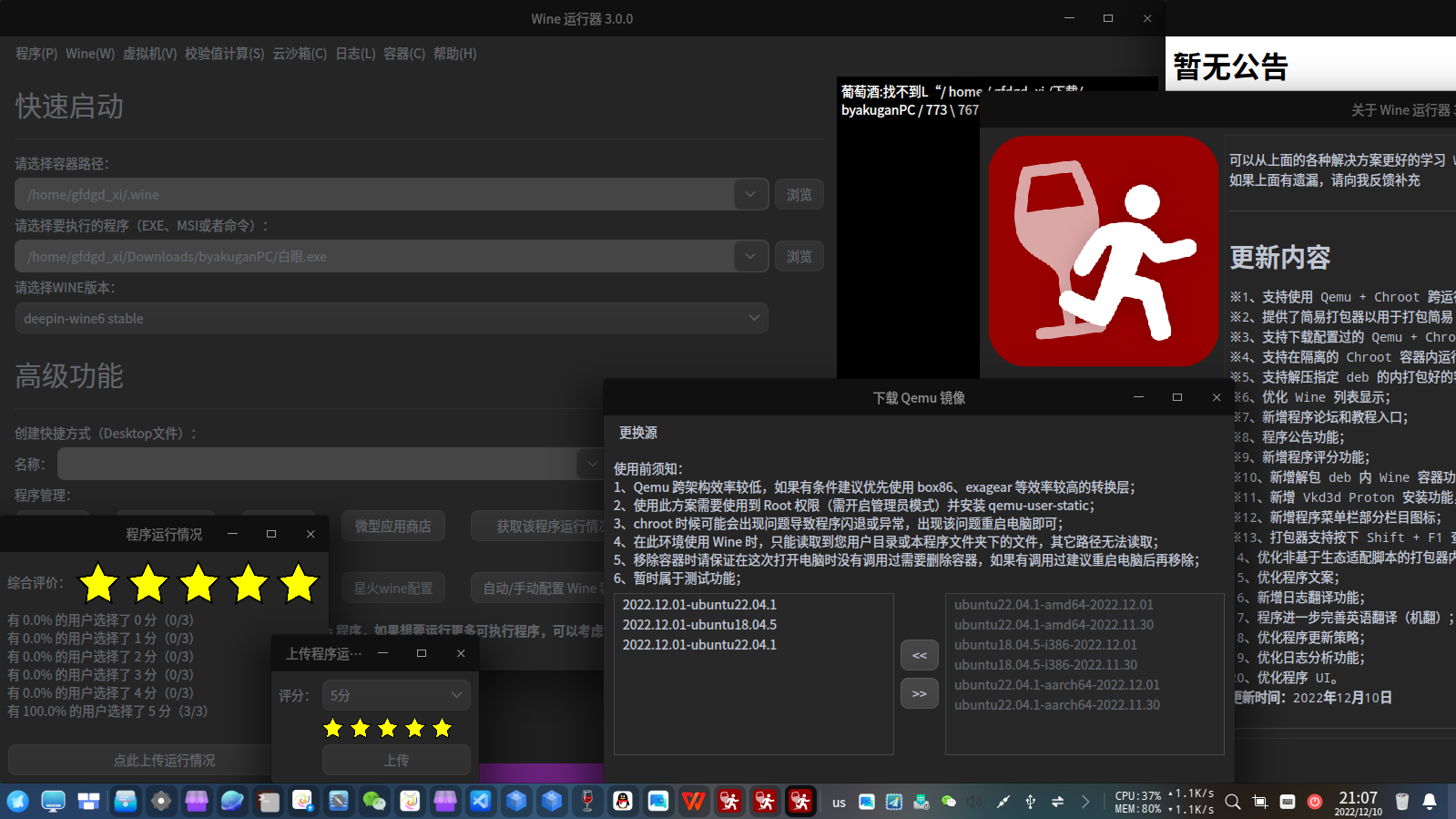
Task: Click the USB device tray icon
Action: tap(1030, 802)
